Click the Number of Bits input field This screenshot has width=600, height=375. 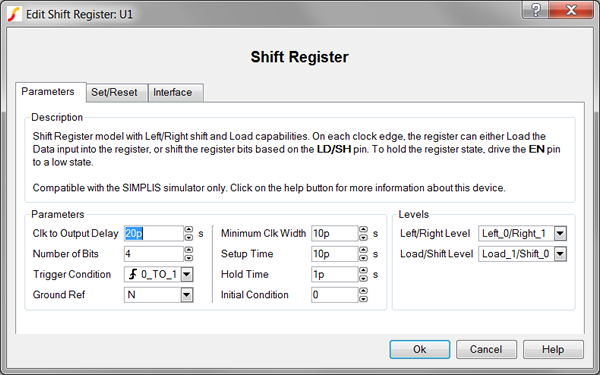[154, 254]
